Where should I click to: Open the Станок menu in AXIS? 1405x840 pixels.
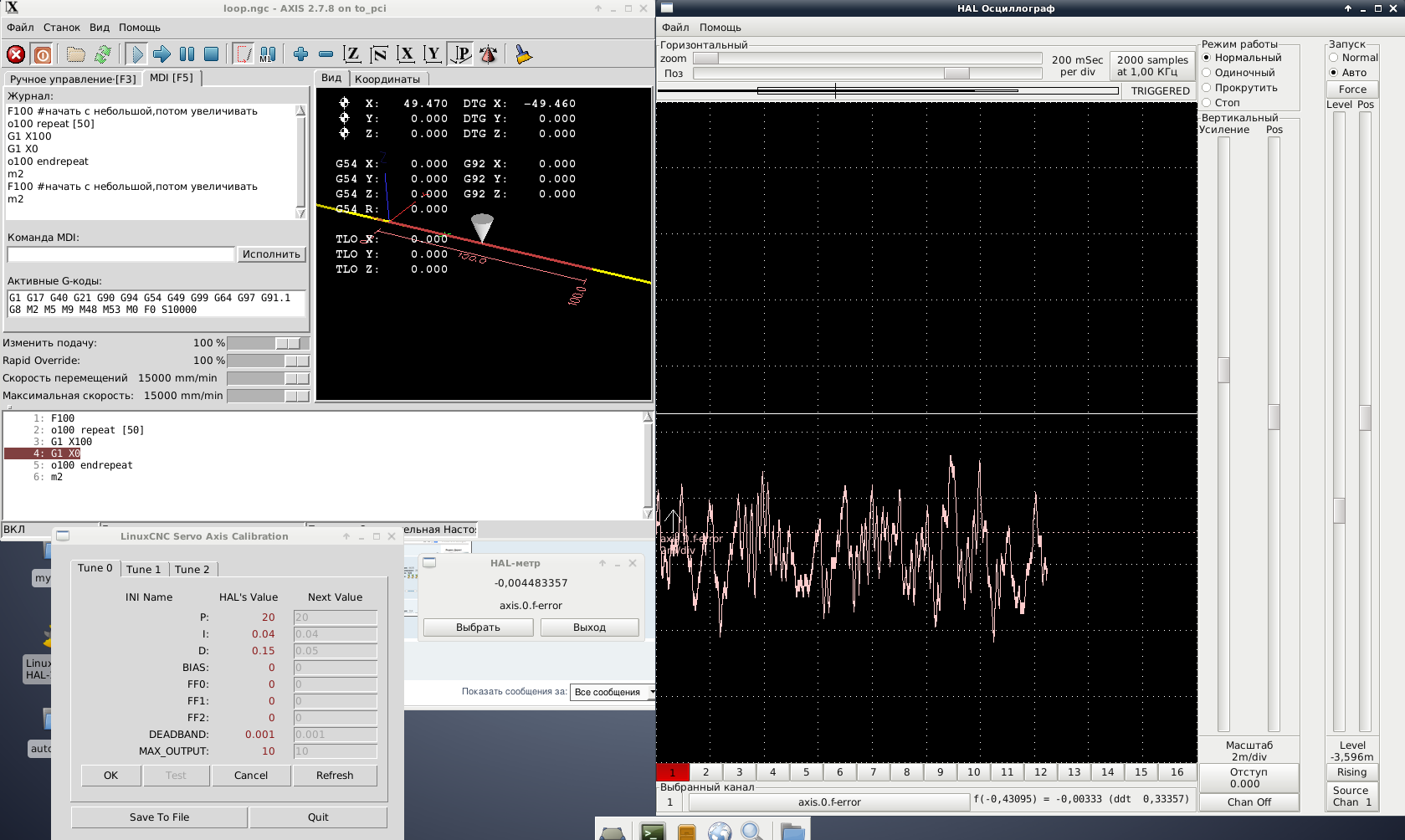(61, 28)
